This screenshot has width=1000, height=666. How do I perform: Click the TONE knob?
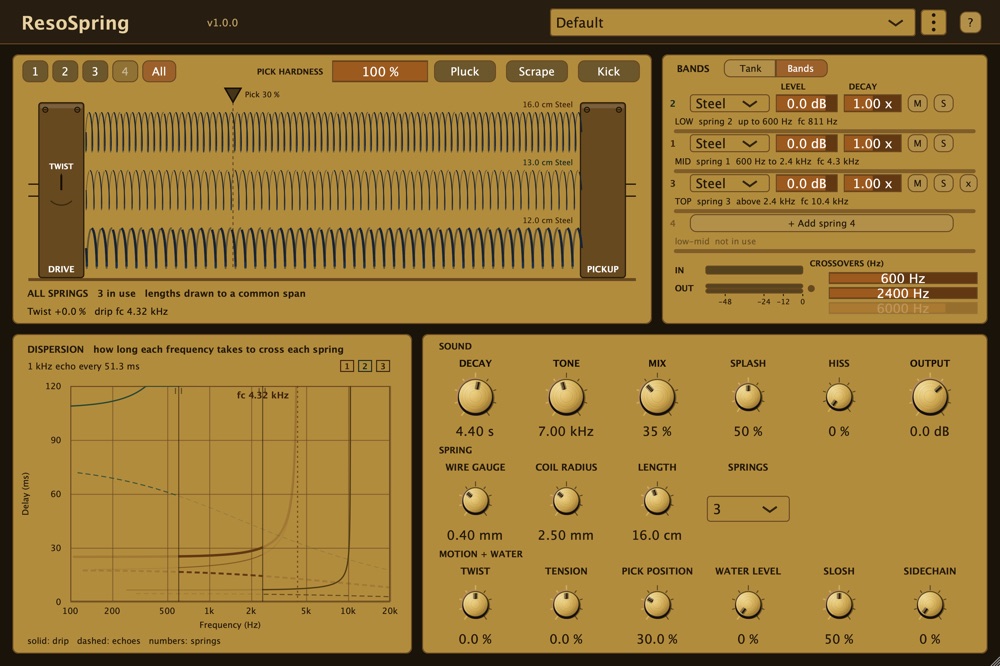pos(566,397)
